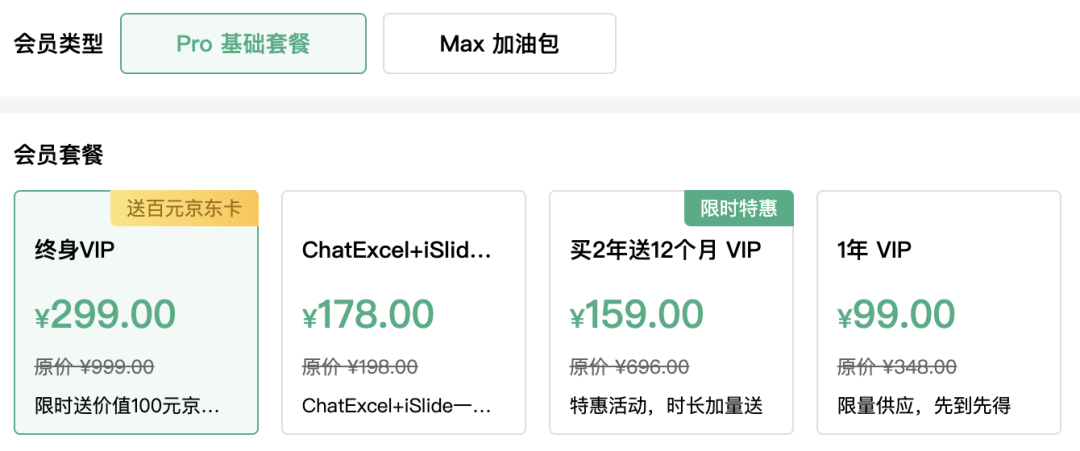Click the 限时送价值100元京… description
Image resolution: width=1080 pixels, height=451 pixels.
click(127, 406)
